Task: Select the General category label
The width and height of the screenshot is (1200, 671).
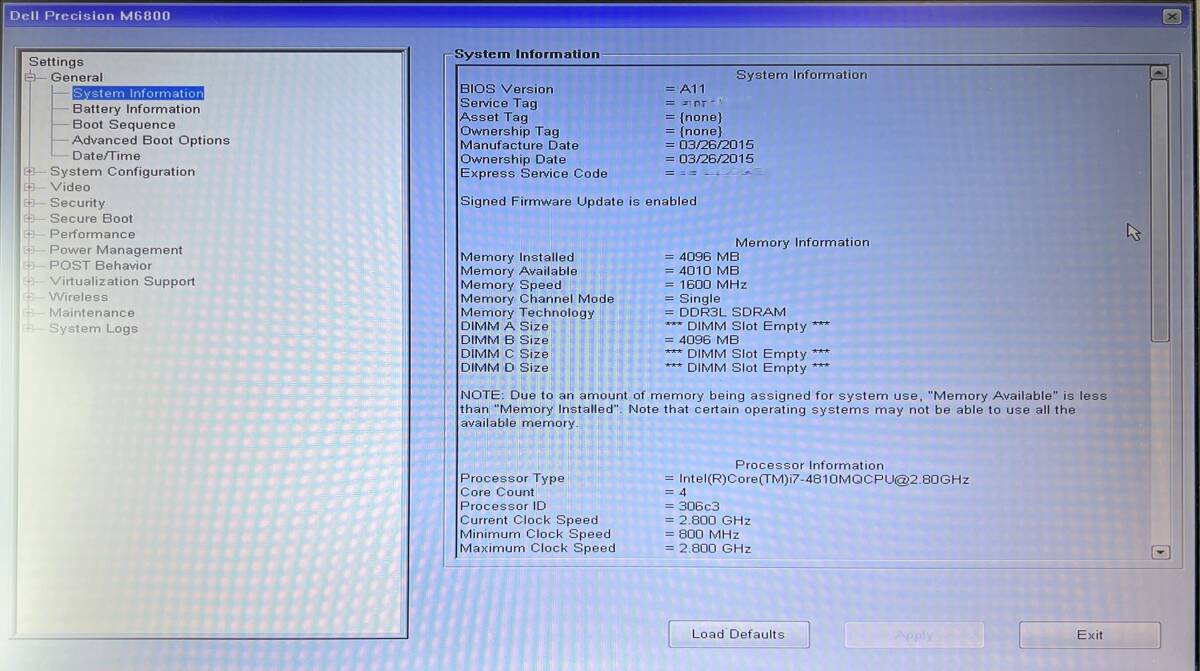Action: [77, 77]
